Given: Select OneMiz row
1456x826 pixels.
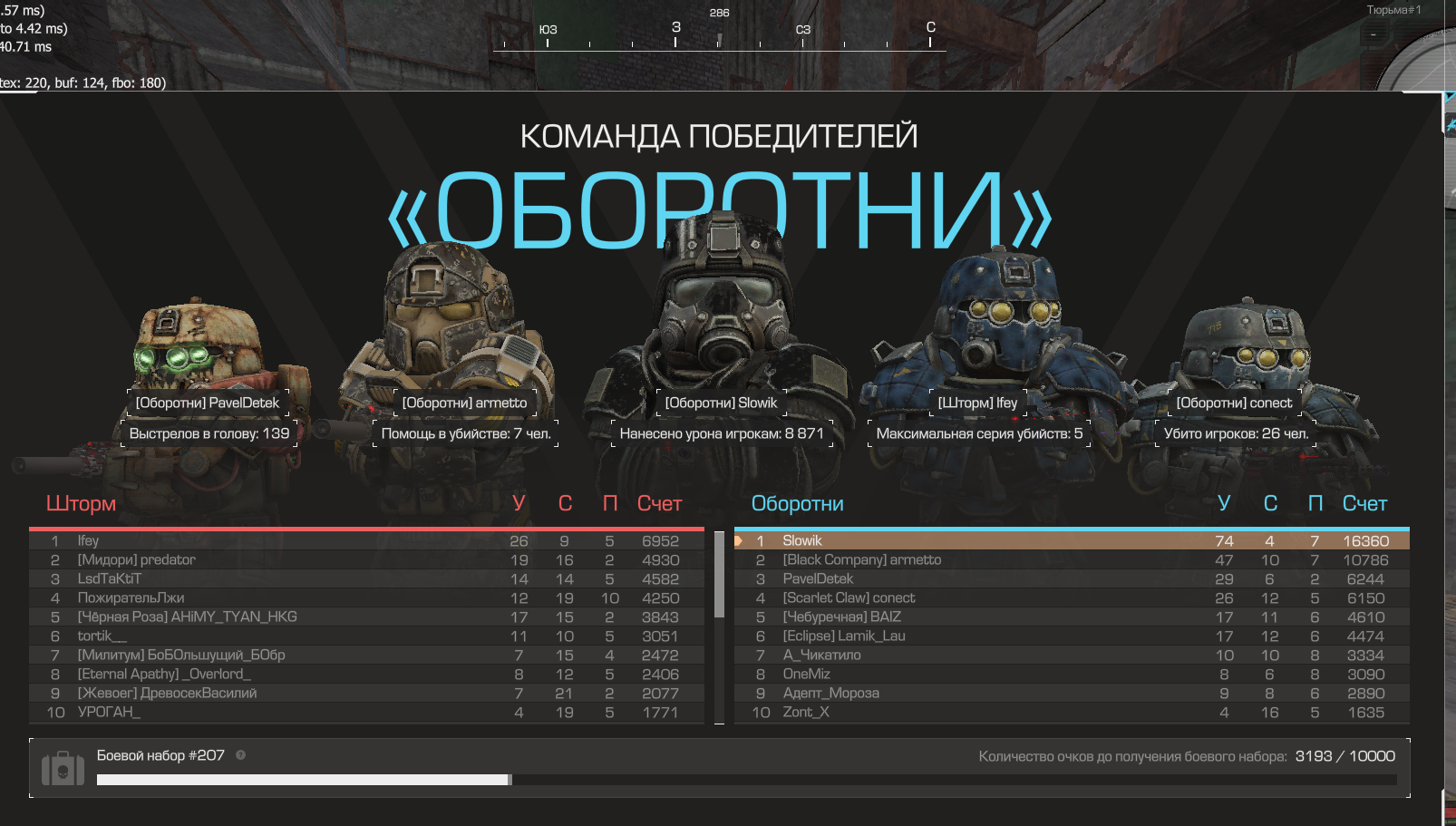Looking at the screenshot, I should pyautogui.click(x=1072, y=674).
